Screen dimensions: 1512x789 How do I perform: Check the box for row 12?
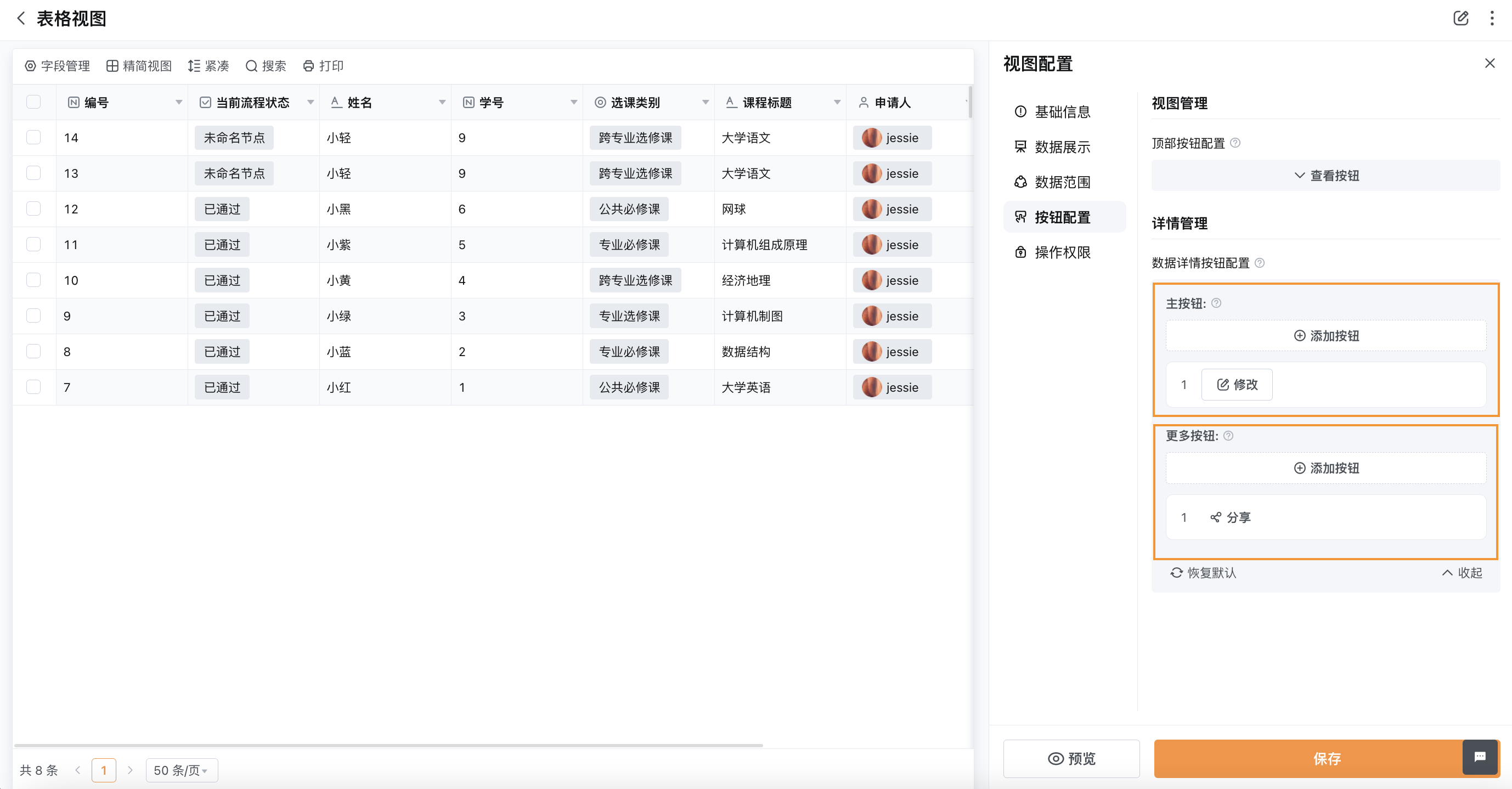point(33,209)
